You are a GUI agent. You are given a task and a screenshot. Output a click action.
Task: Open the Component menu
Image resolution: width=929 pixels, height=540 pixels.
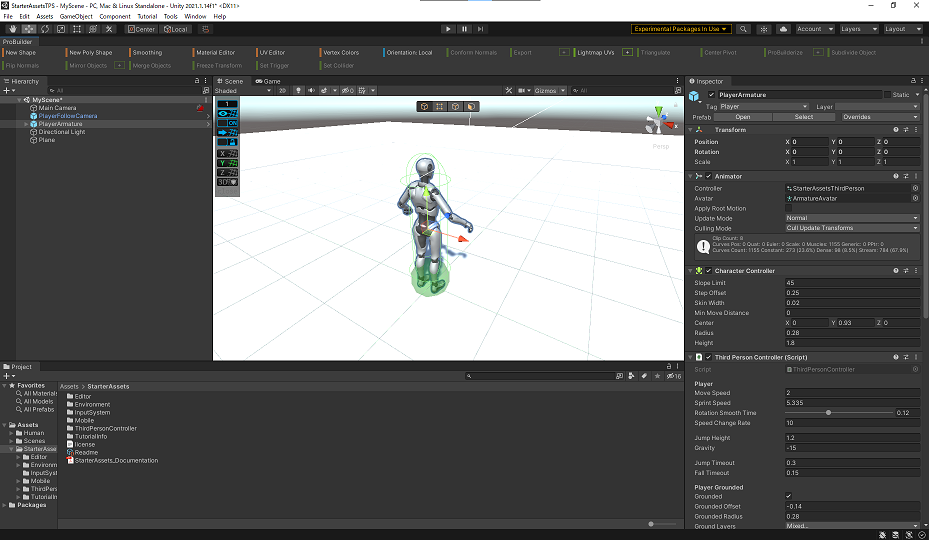pos(114,17)
